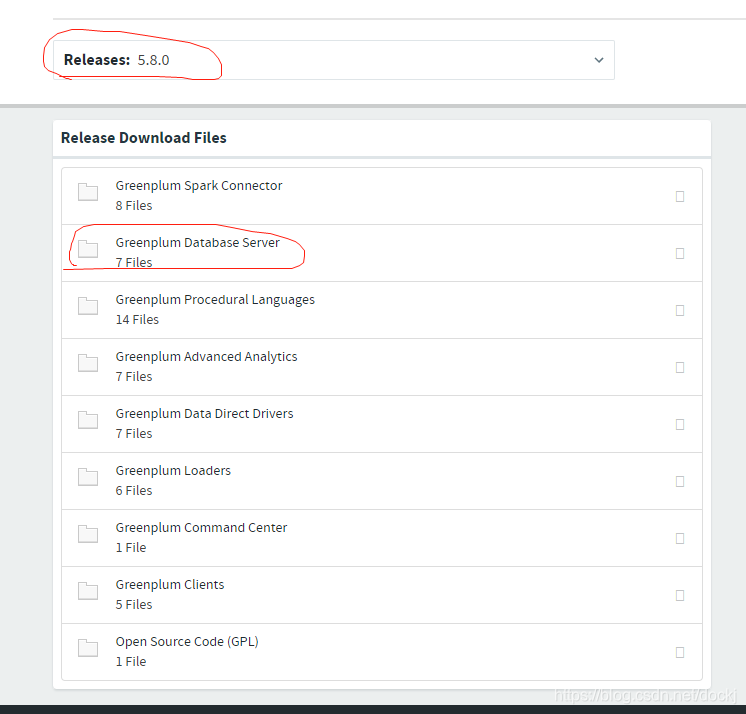Click the Greenplum Loaders folder icon
Screen dimensions: 746x714
point(88,477)
